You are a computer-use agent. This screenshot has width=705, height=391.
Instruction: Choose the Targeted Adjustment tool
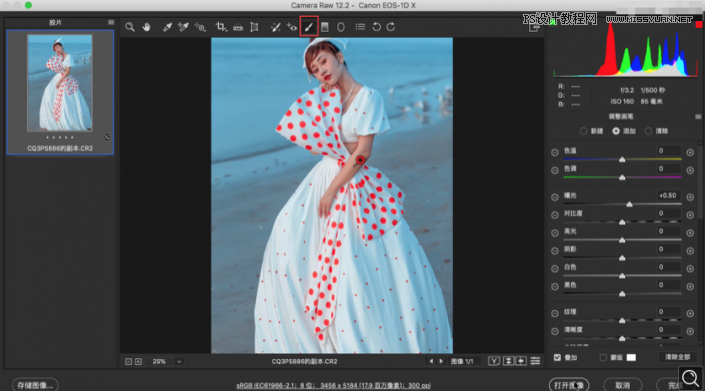tap(200, 27)
